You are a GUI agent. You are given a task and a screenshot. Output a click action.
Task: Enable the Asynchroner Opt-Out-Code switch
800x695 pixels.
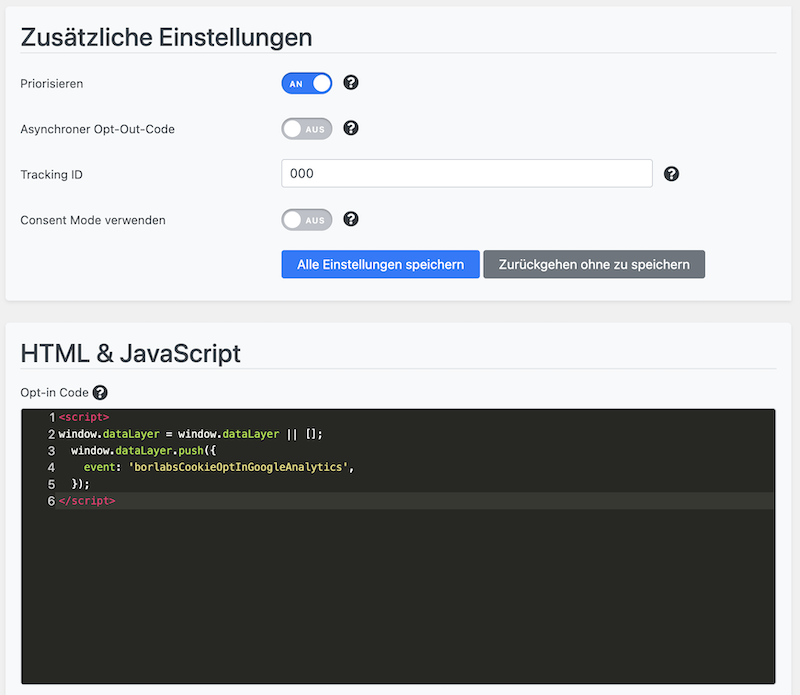coord(306,128)
